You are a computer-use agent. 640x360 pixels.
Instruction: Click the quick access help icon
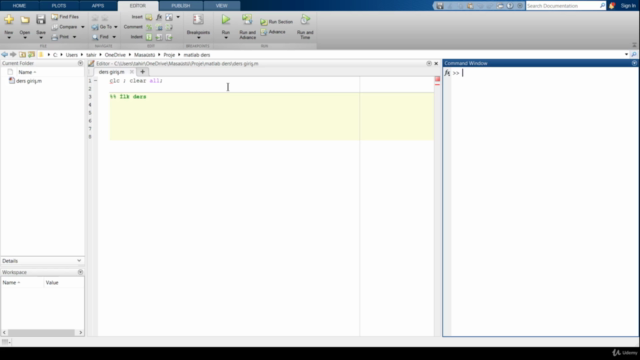[x=510, y=6]
